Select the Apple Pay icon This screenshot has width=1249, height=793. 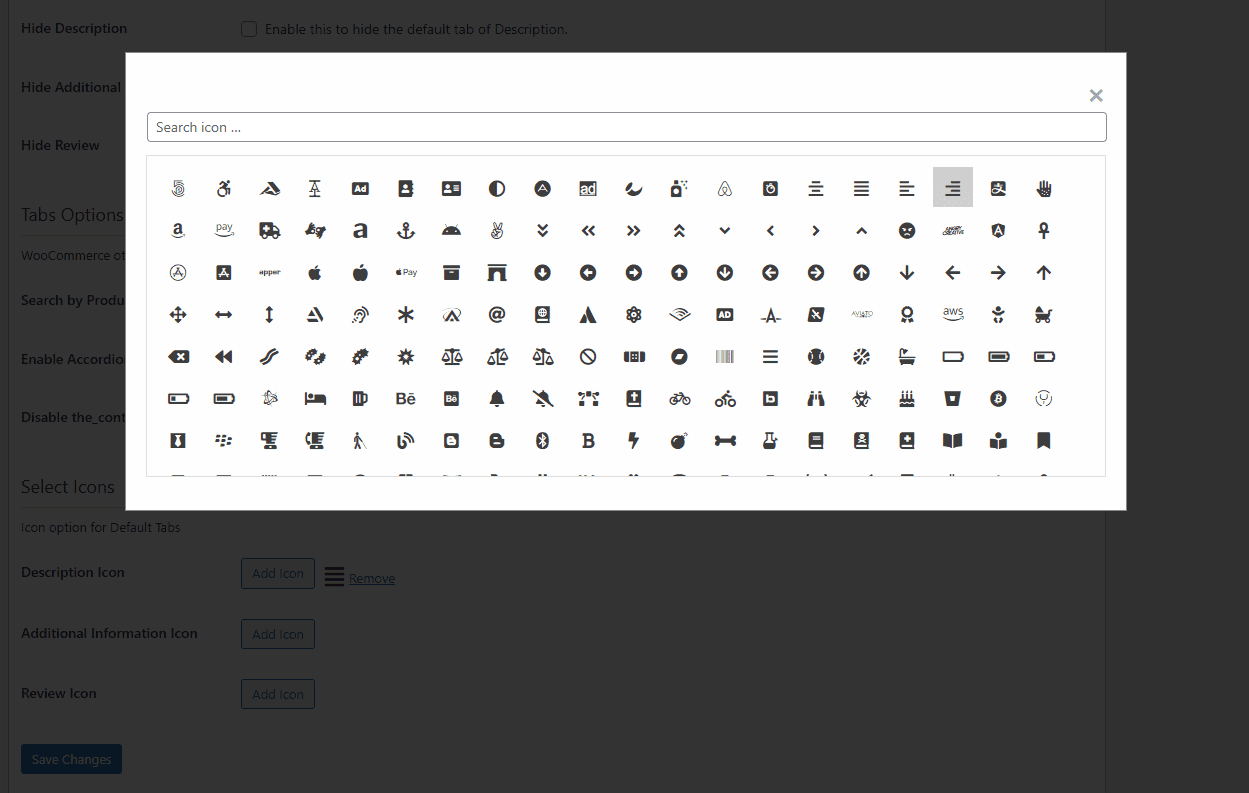[405, 273]
